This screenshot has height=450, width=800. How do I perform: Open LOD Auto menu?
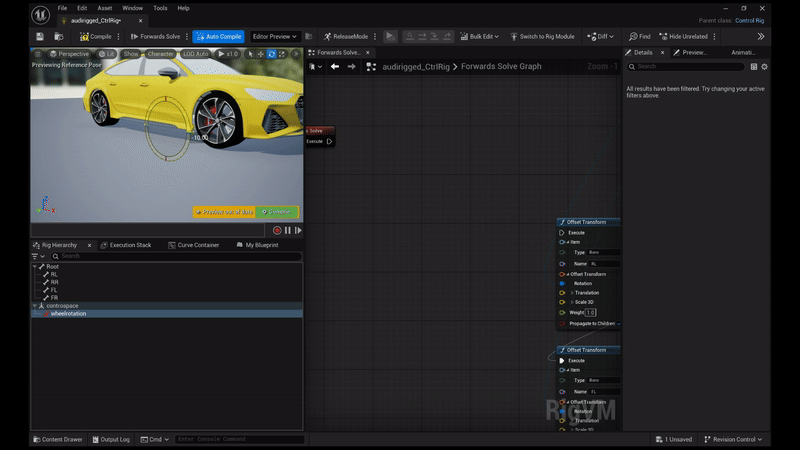(x=195, y=54)
